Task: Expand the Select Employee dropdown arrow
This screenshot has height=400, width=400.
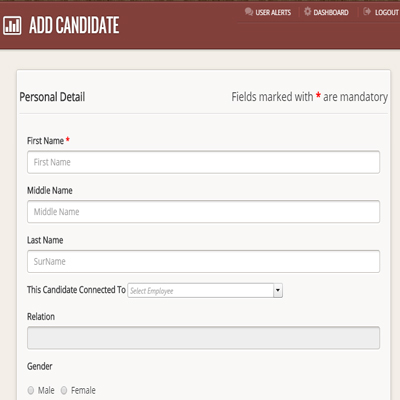Action: 278,290
